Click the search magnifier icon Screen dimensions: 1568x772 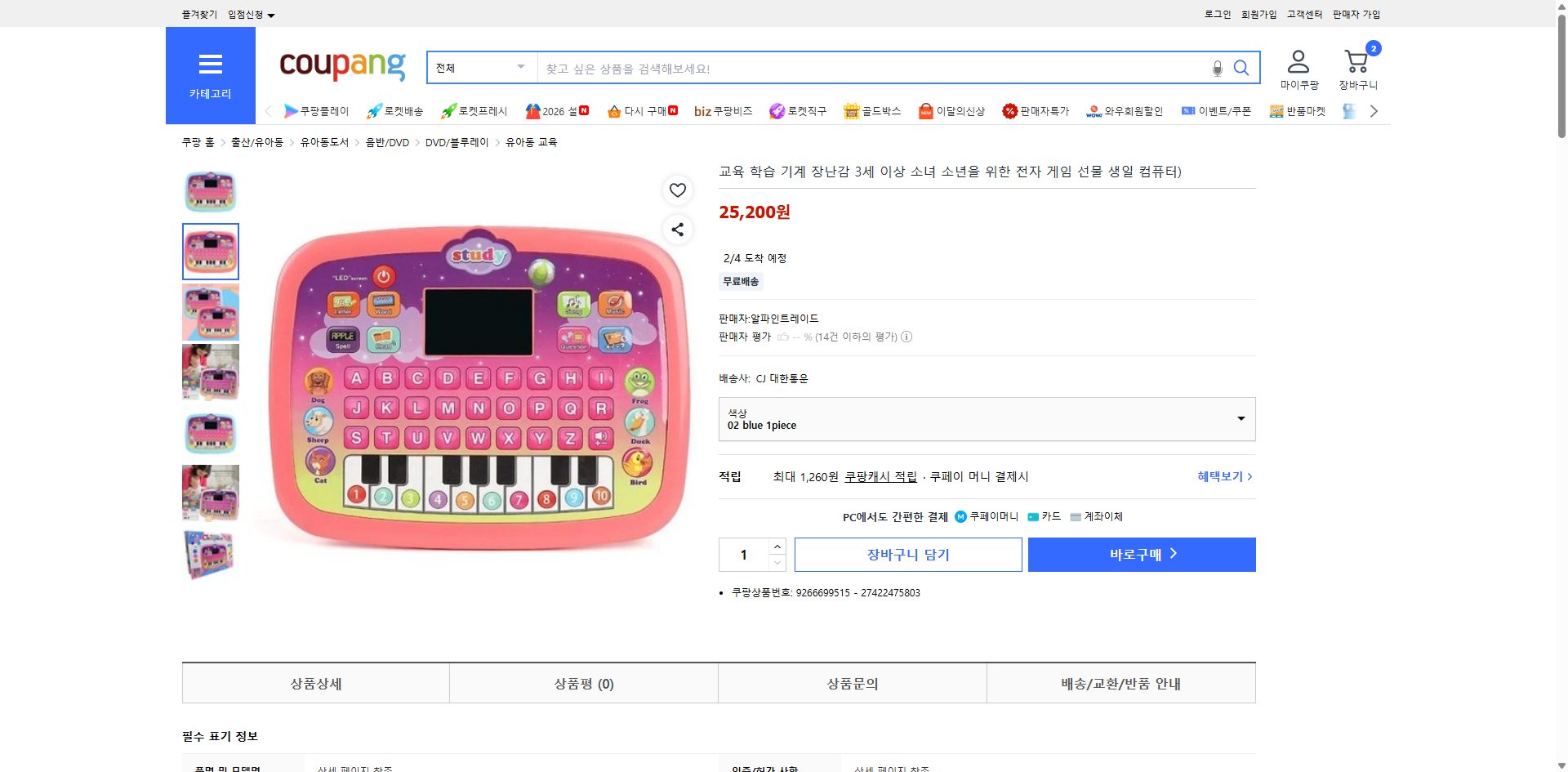point(1241,68)
